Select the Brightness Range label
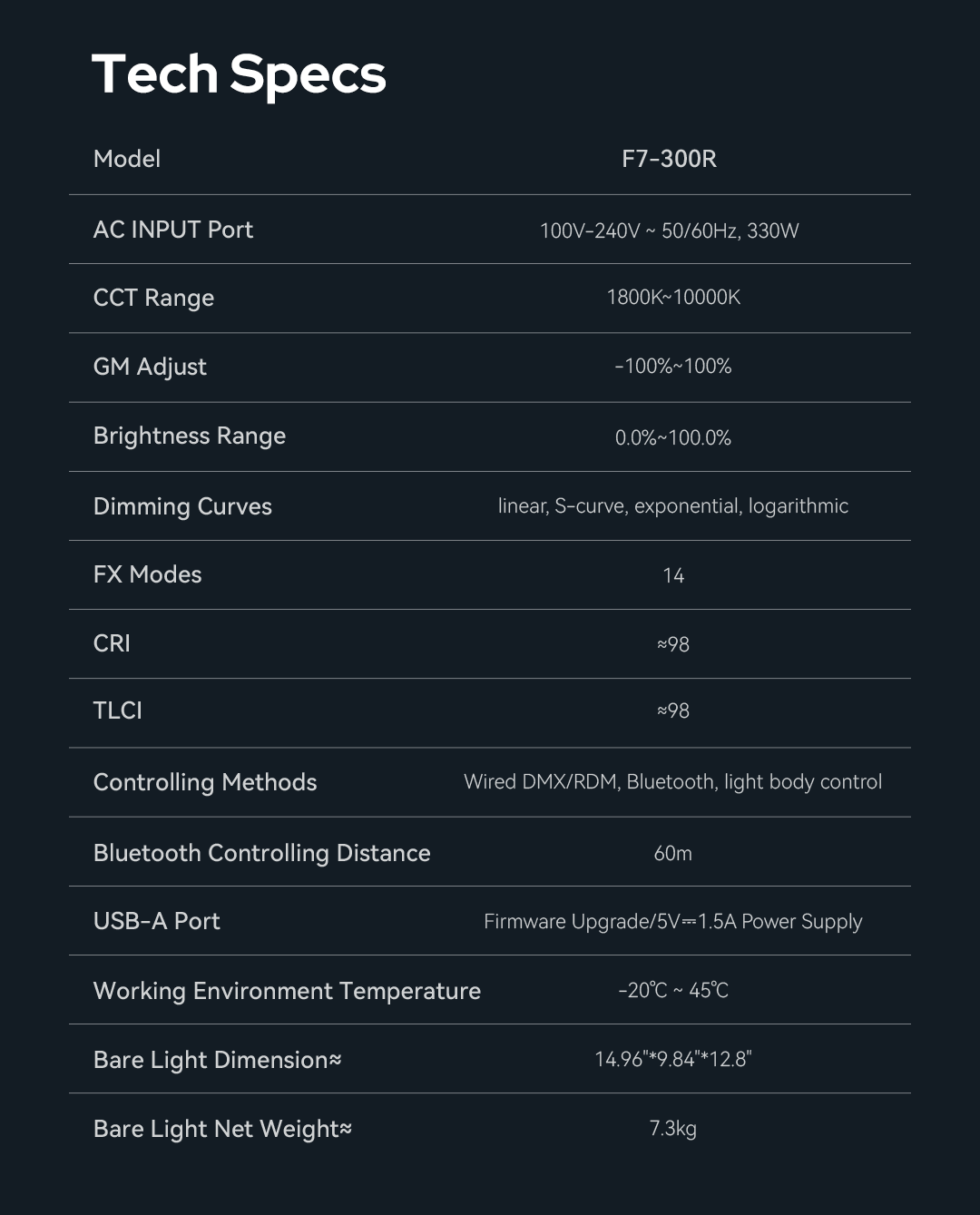Image resolution: width=980 pixels, height=1215 pixels. 189,436
